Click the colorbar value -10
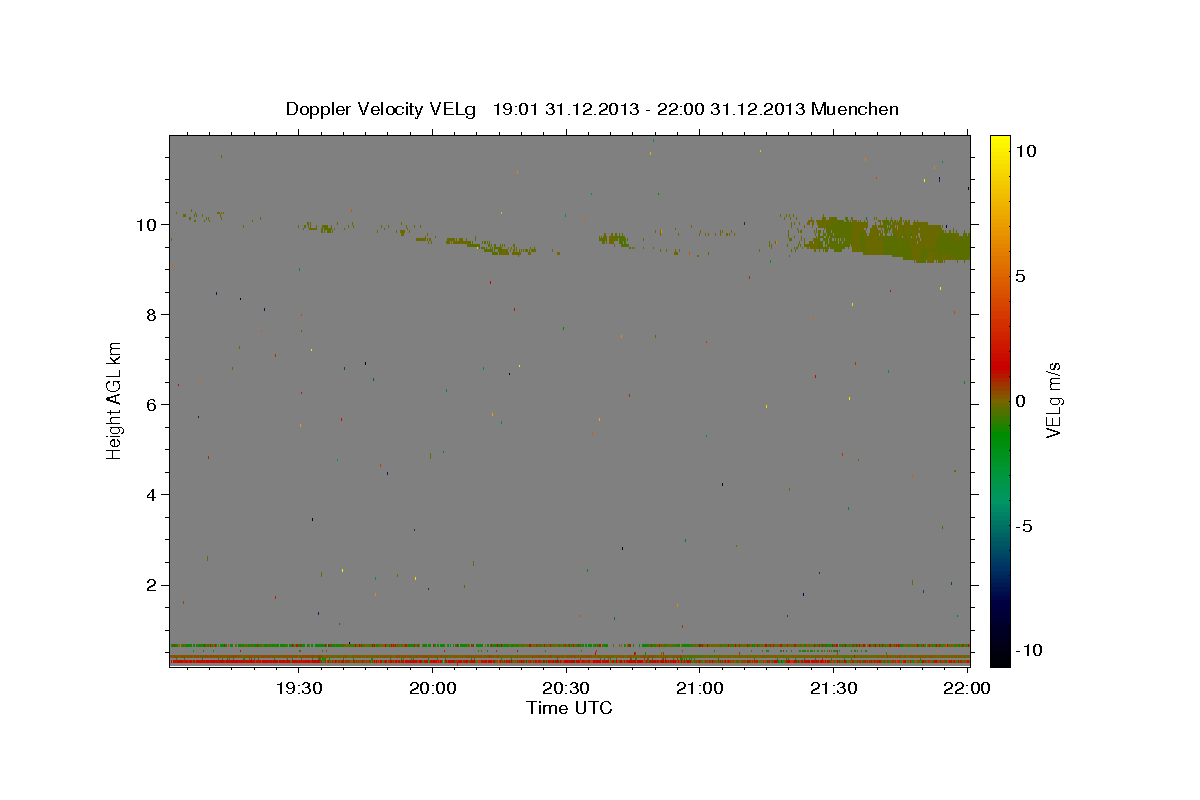The image size is (1200, 800). 1028,650
